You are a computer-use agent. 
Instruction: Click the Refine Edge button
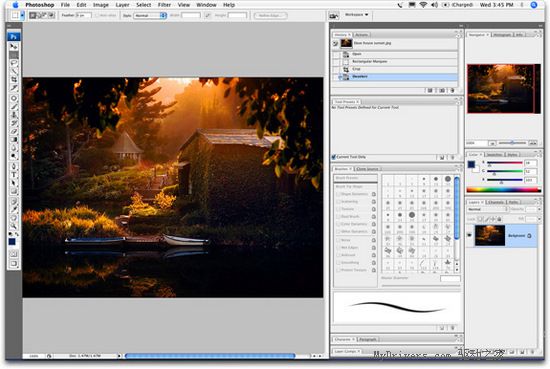(x=270, y=15)
